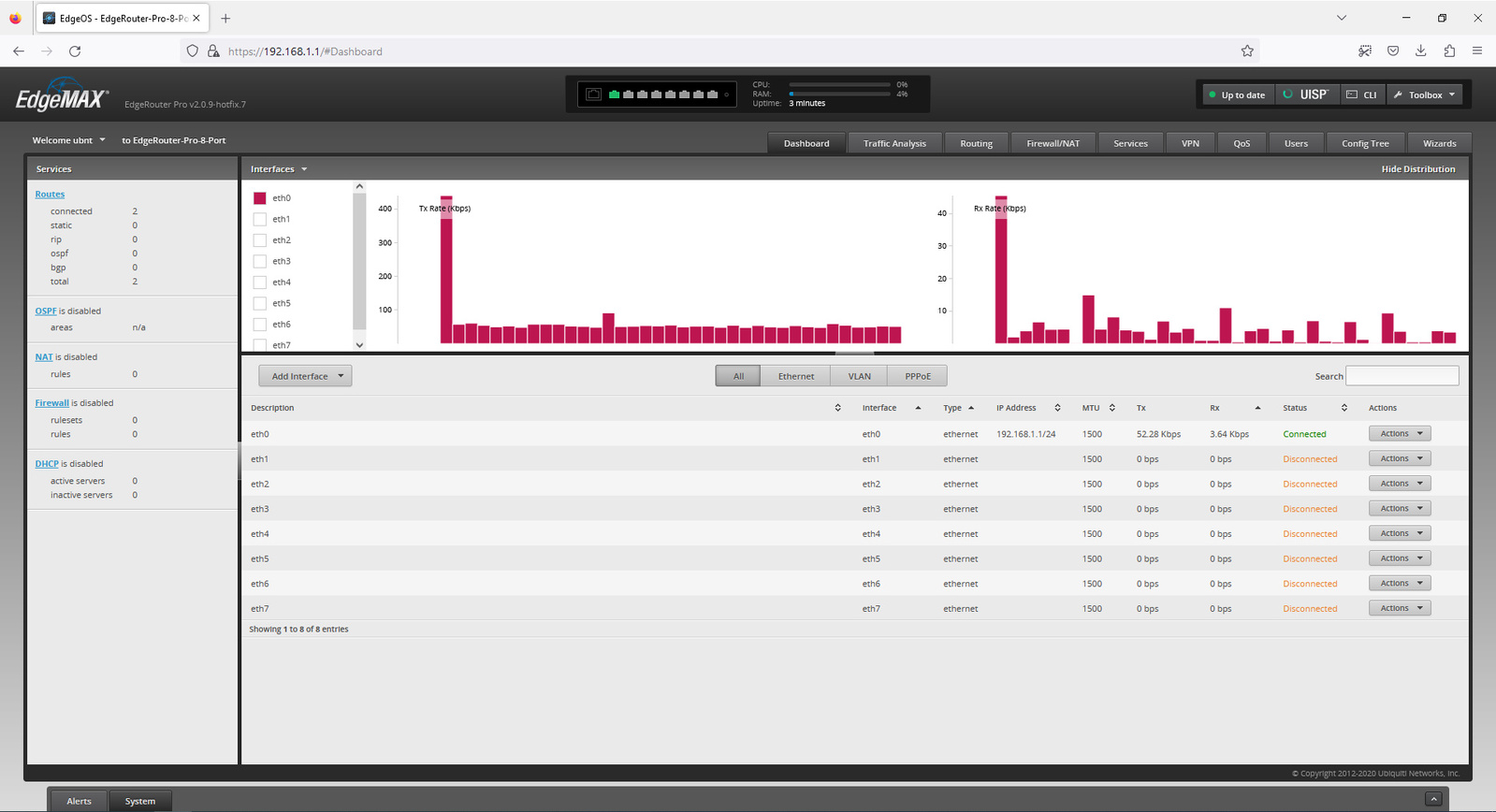Open the Traffic Analysis tab
This screenshot has width=1496, height=812.
pyautogui.click(x=894, y=143)
